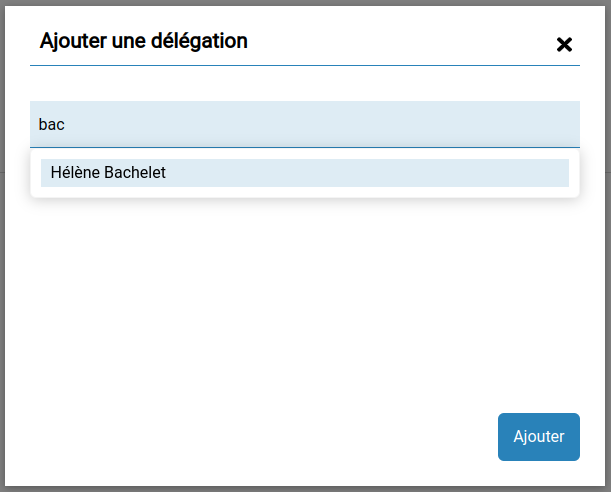Add the delegation using the Ajouter button

[538, 437]
